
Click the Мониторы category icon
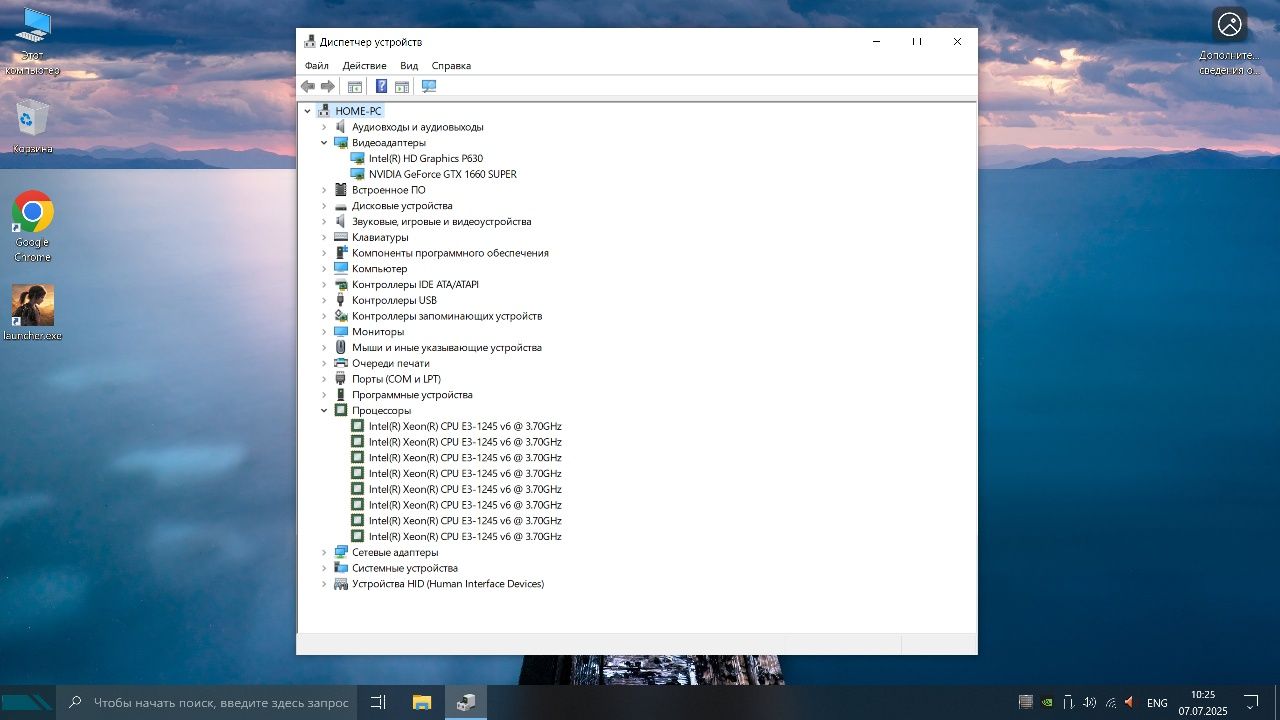[x=341, y=332]
